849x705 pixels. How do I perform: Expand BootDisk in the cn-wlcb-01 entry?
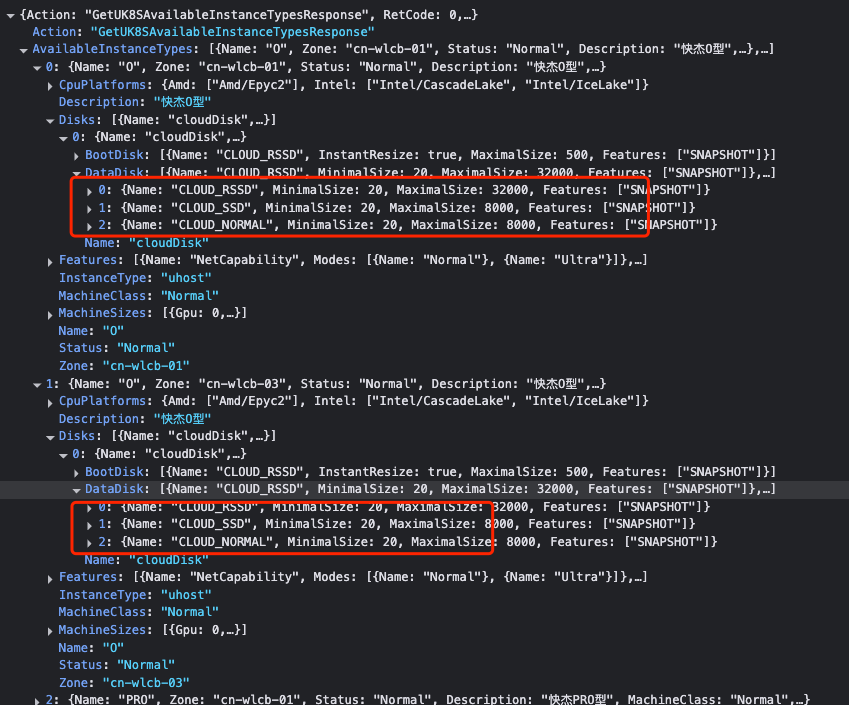pyautogui.click(x=76, y=156)
